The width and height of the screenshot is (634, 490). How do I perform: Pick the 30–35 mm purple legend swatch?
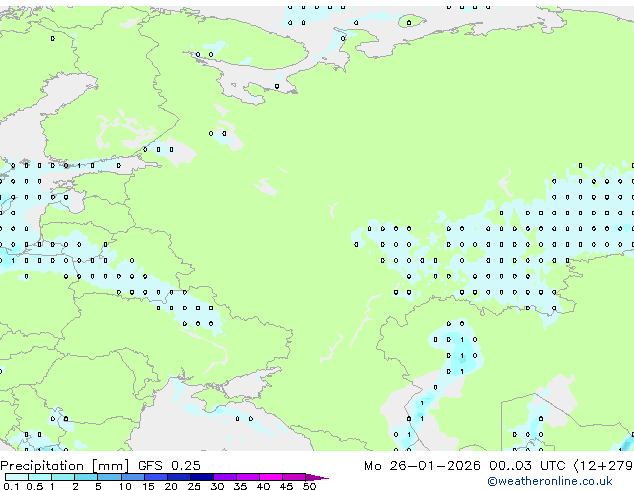(x=225, y=477)
